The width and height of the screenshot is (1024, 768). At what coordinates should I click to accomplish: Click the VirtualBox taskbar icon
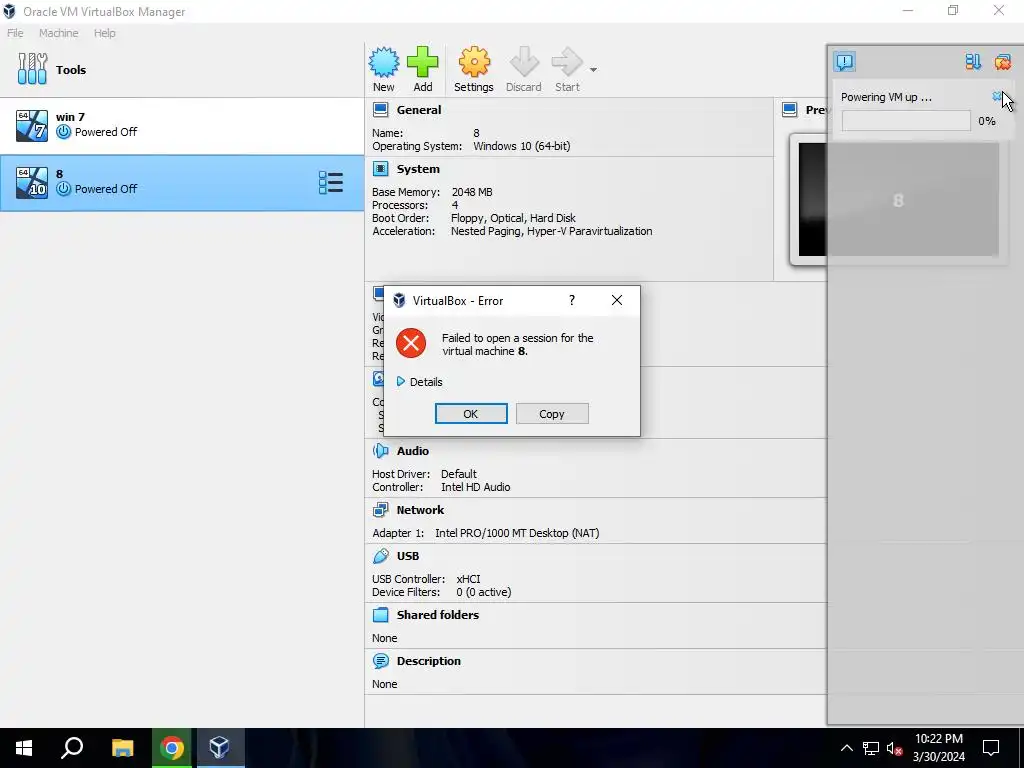point(220,748)
